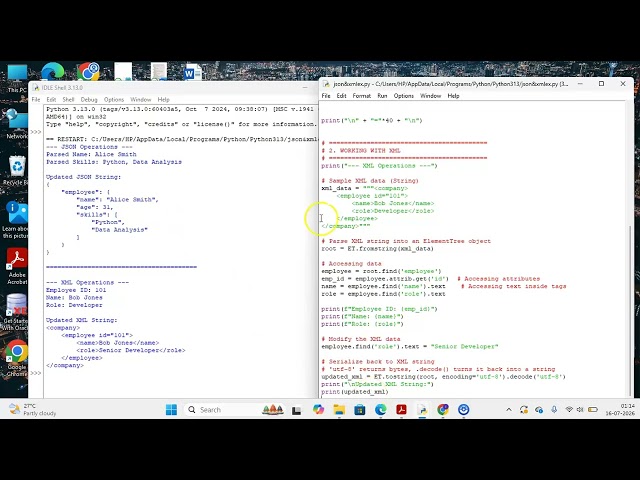Close the json&xmlex.py editor window
The image size is (640, 480).
pos(623,84)
